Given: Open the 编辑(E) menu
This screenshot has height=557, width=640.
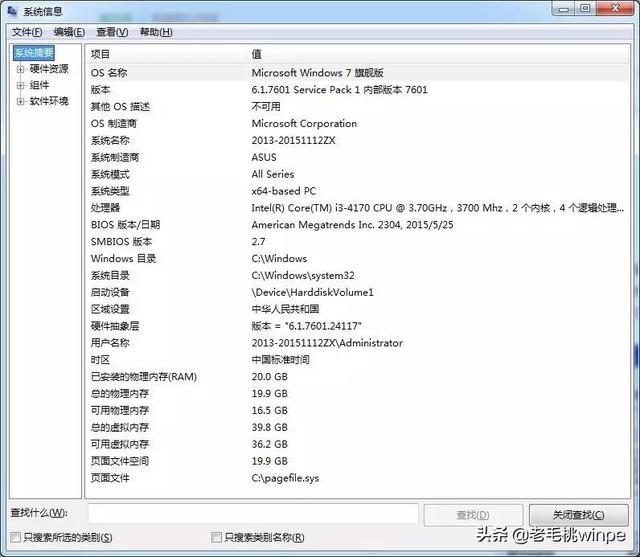Looking at the screenshot, I should coord(69,32).
